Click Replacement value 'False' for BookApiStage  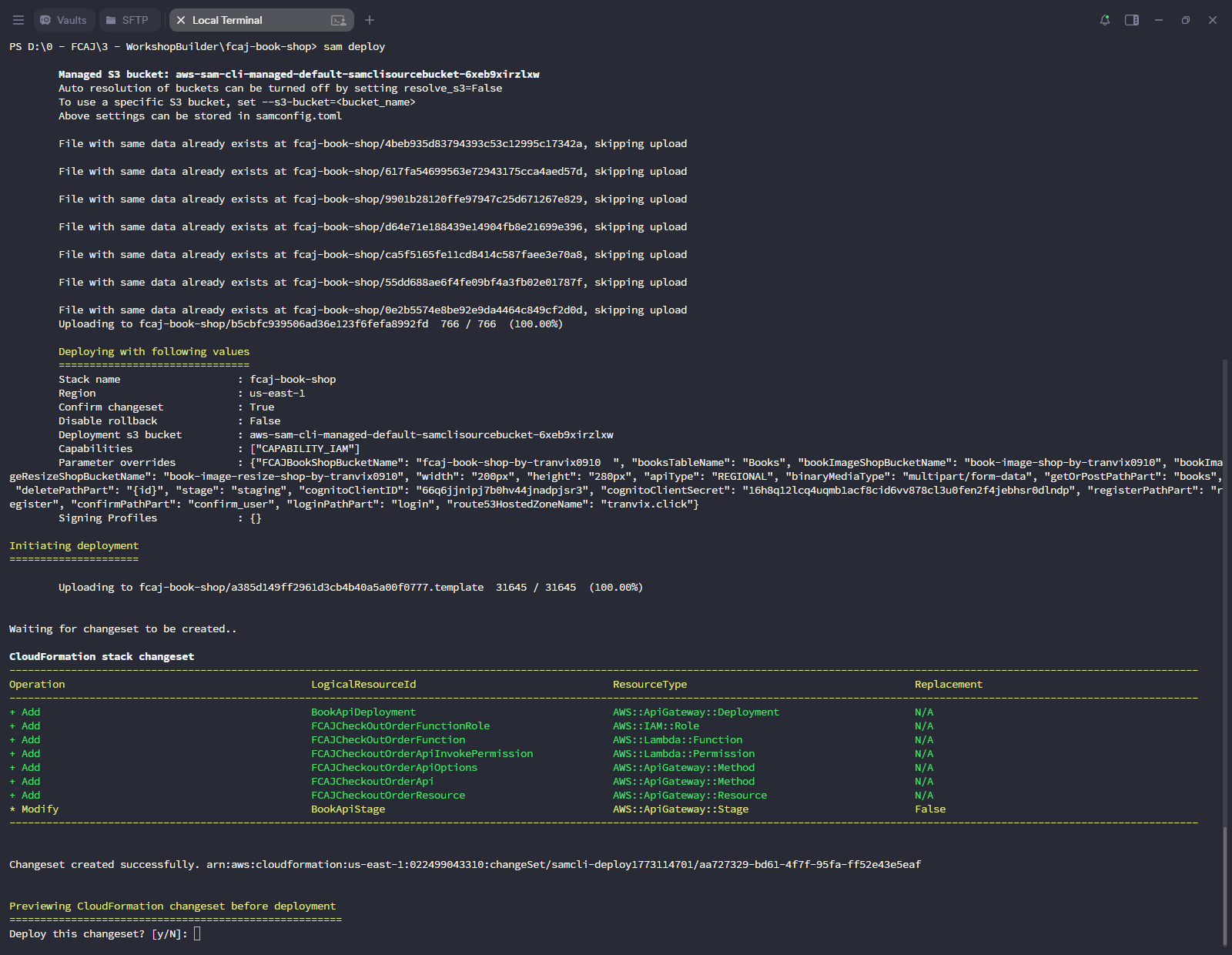(x=930, y=809)
